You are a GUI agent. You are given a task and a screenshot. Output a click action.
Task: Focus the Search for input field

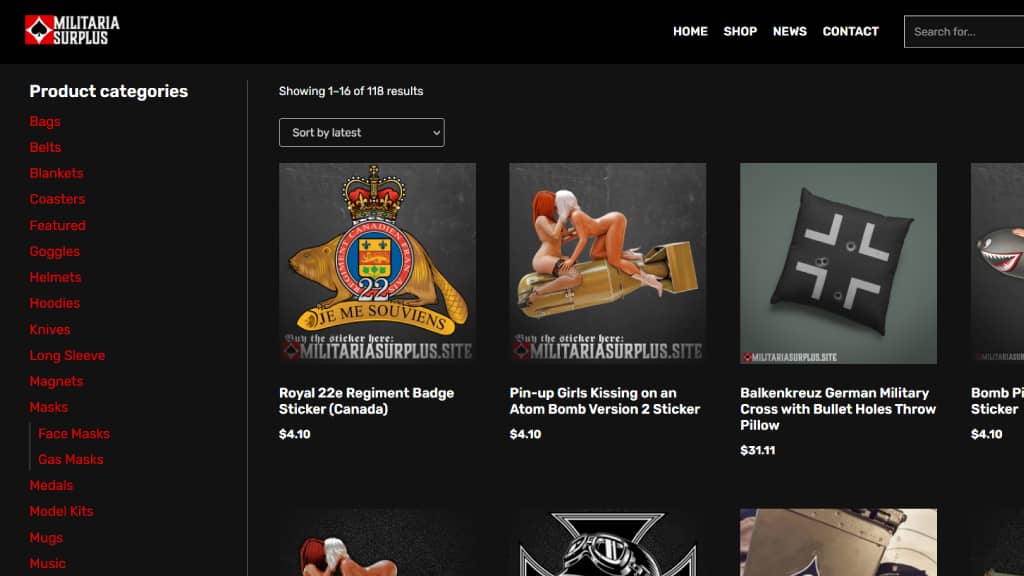click(964, 31)
